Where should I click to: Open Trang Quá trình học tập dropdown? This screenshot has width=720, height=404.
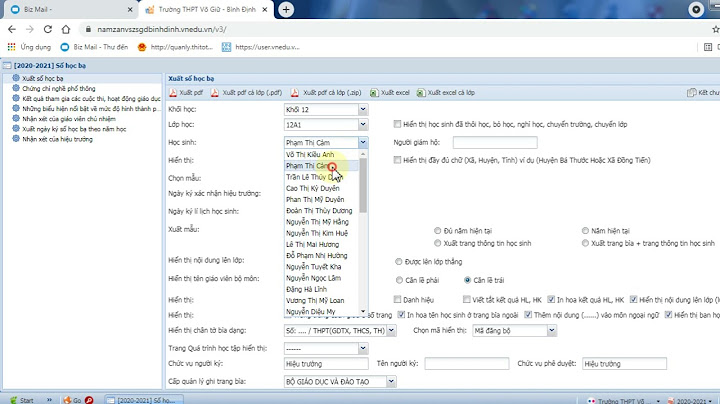[x=363, y=348]
